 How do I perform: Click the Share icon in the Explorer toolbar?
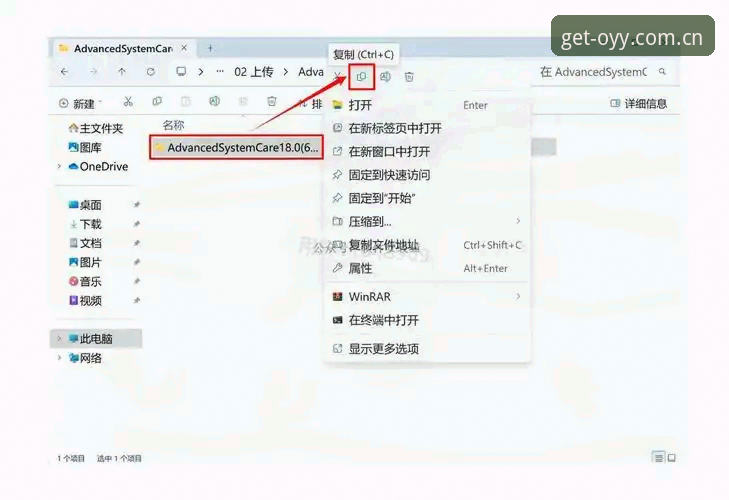pos(243,101)
